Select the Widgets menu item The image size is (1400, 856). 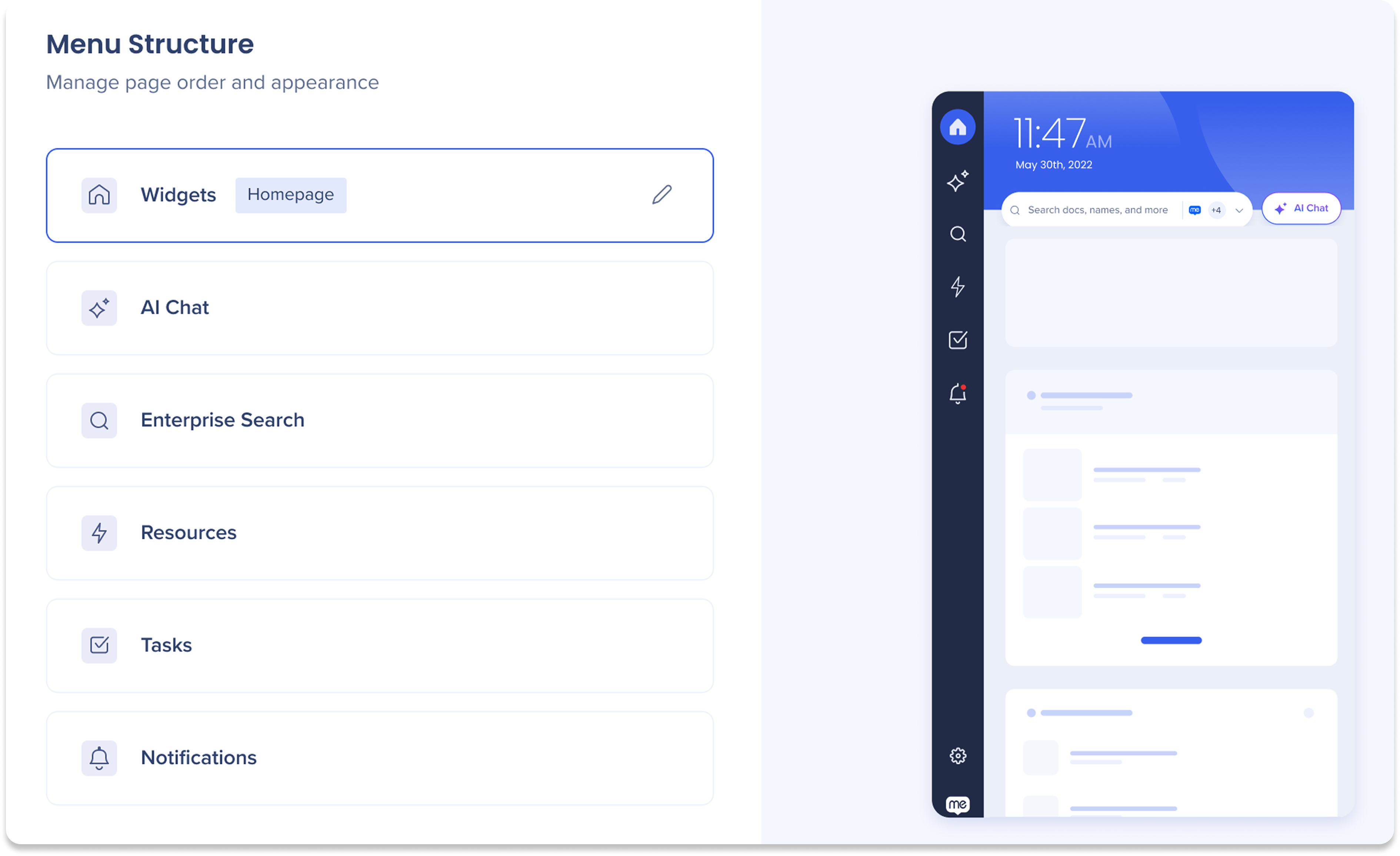[178, 195]
